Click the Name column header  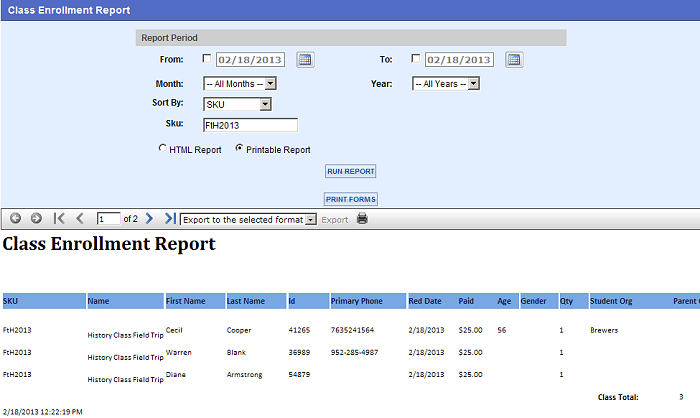coord(125,301)
